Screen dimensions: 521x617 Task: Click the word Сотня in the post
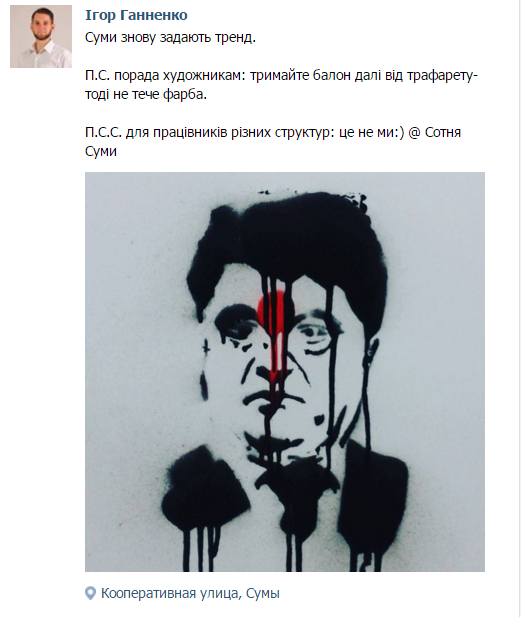pos(443,132)
